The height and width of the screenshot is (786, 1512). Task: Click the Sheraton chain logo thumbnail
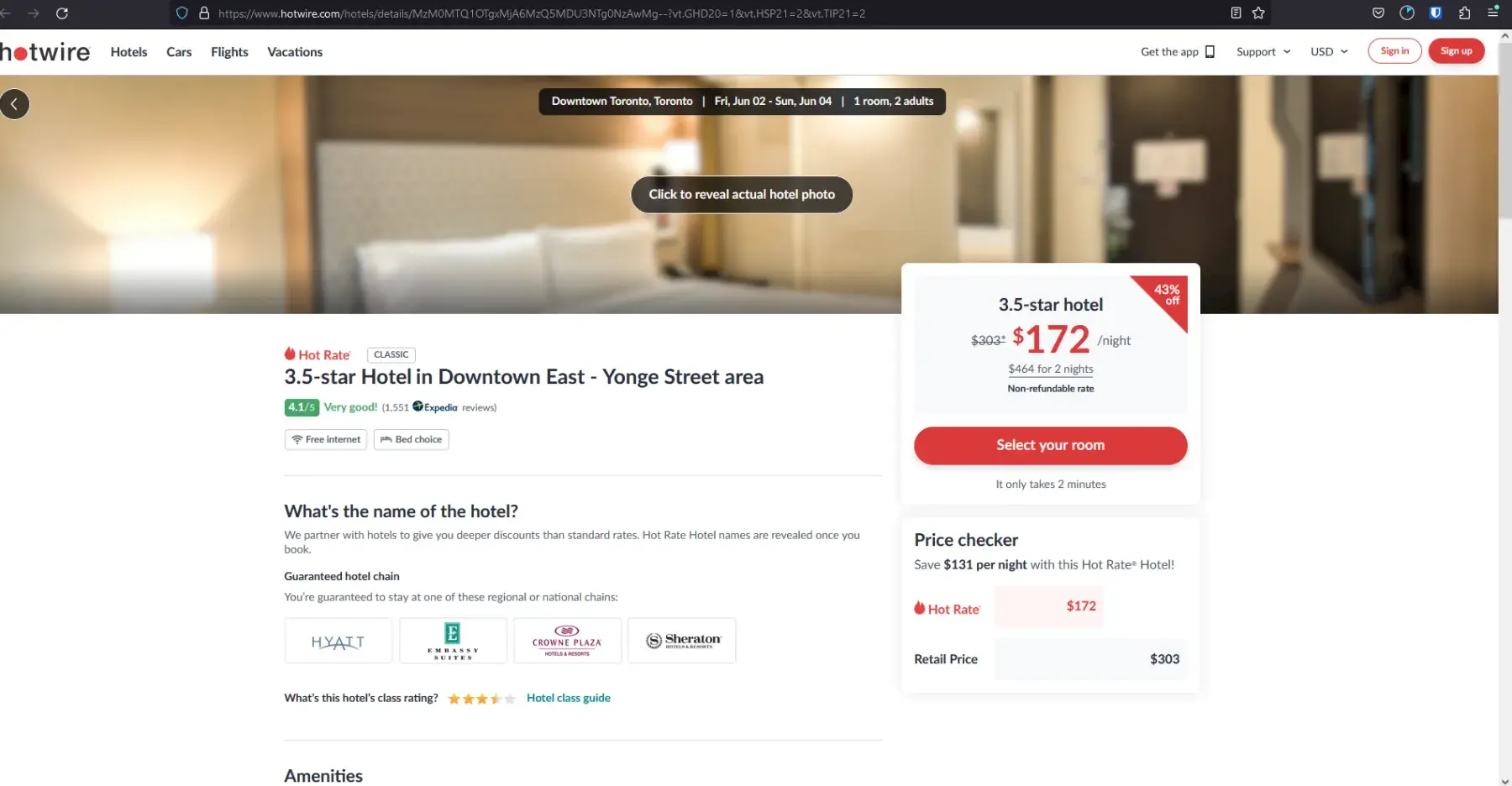click(681, 641)
